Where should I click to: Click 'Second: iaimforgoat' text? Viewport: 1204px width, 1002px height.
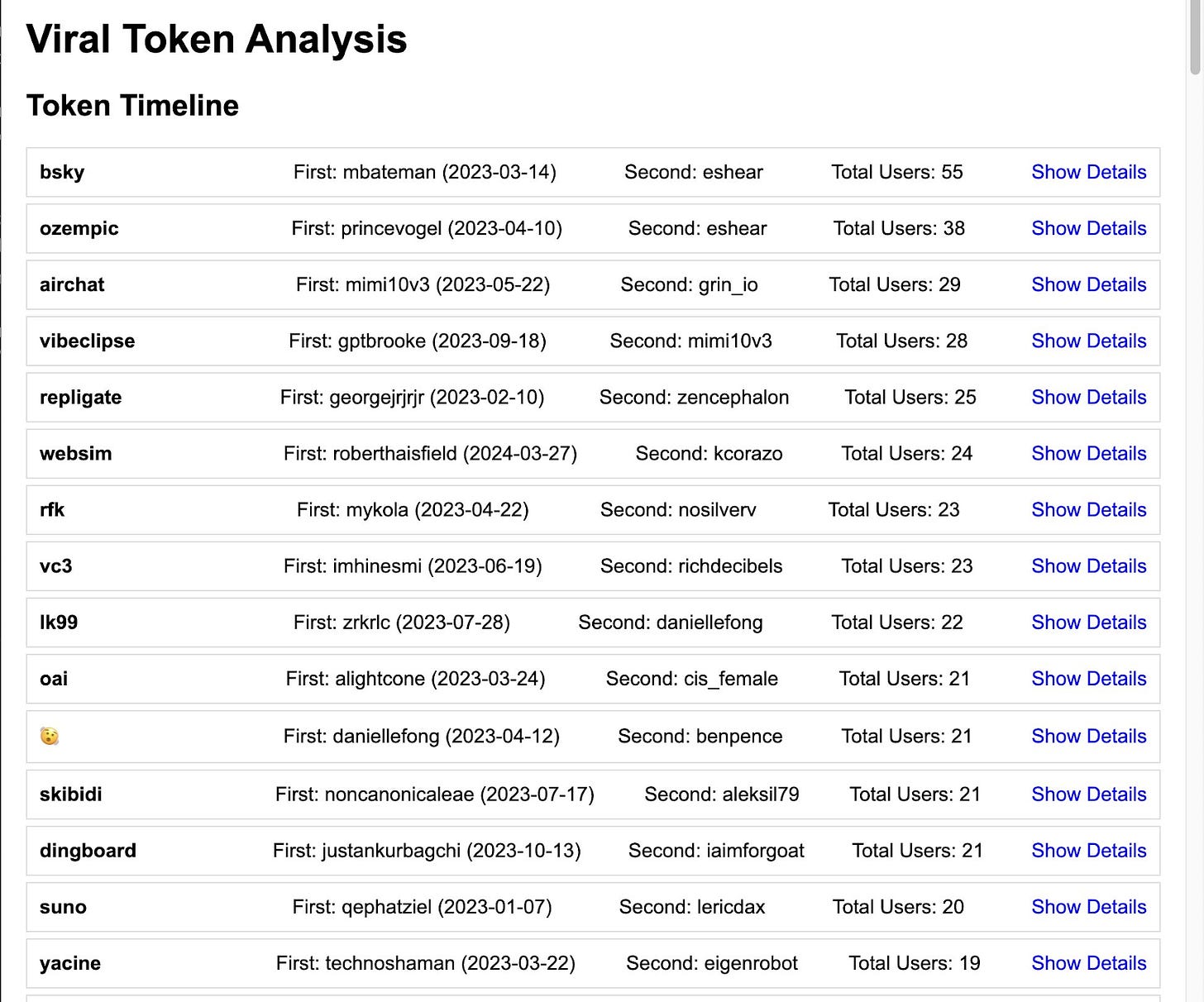716,850
